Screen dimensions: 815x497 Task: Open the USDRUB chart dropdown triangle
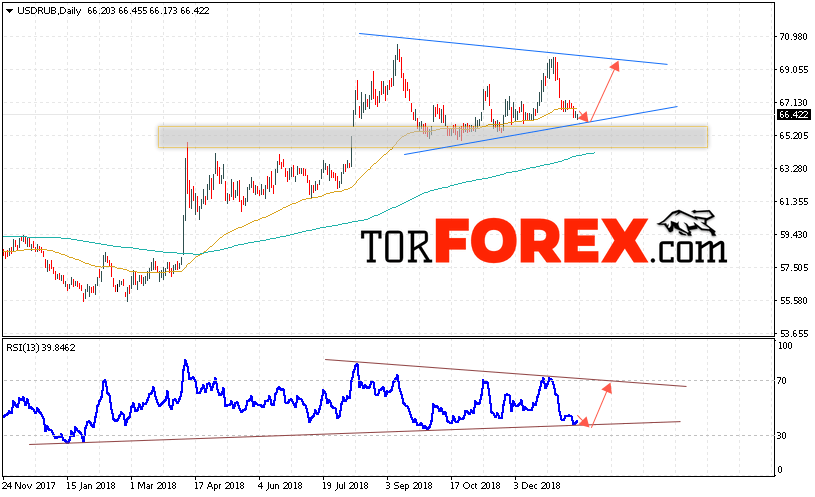[x=9, y=11]
